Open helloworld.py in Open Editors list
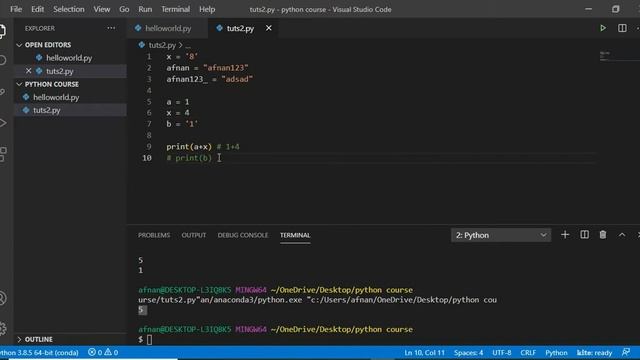 (x=69, y=58)
